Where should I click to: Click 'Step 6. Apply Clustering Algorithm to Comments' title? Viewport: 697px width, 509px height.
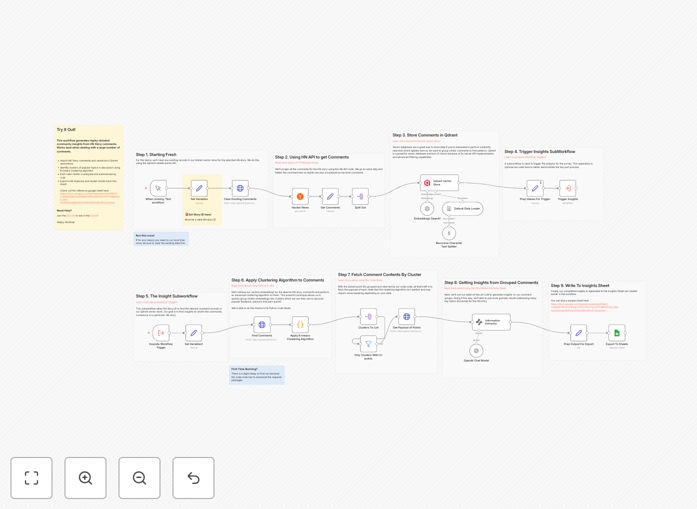(278, 280)
